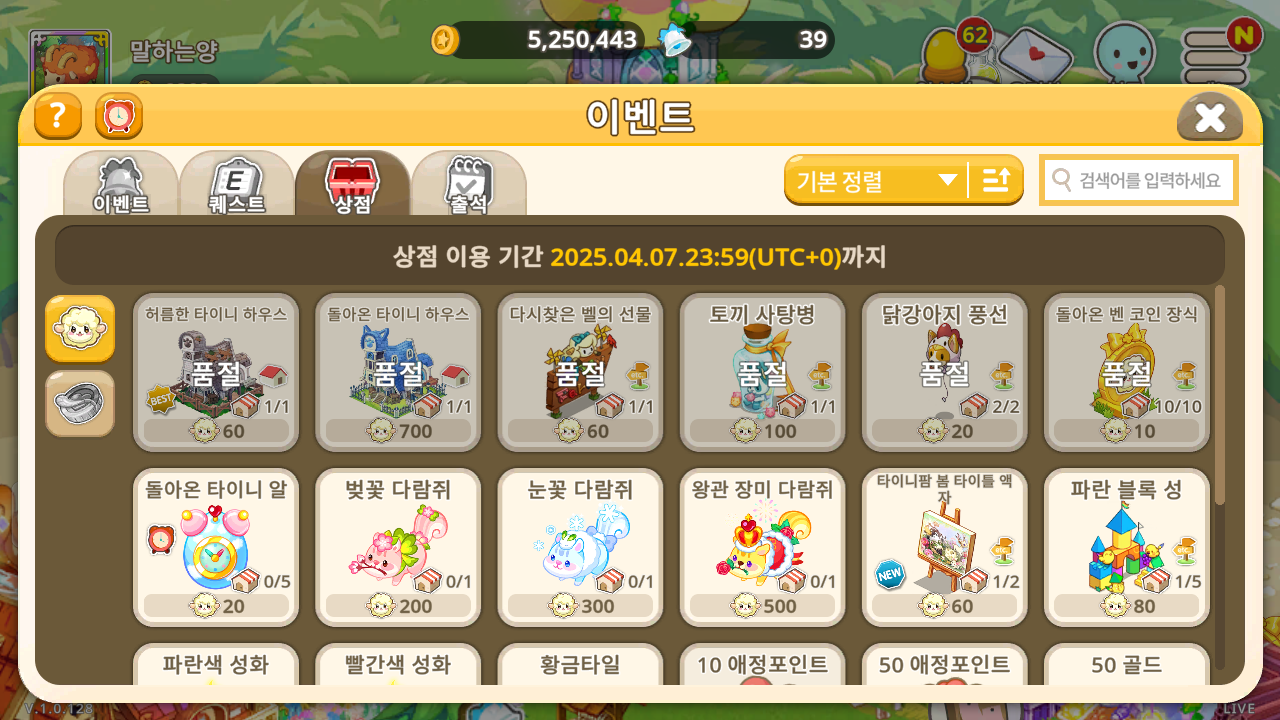This screenshot has width=1280, height=720.
Task: Open the hamburger menu with N badge
Action: [1216, 55]
